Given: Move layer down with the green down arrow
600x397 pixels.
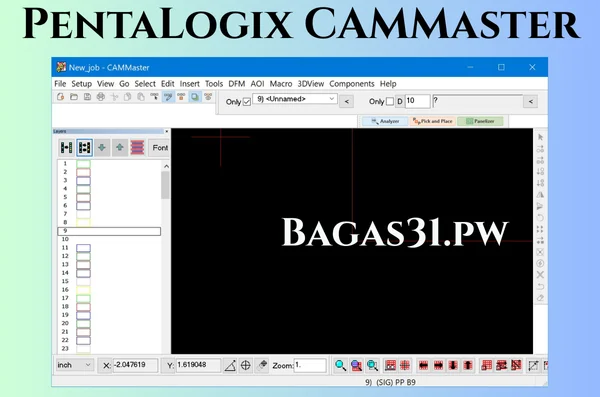Looking at the screenshot, I should 102,147.
